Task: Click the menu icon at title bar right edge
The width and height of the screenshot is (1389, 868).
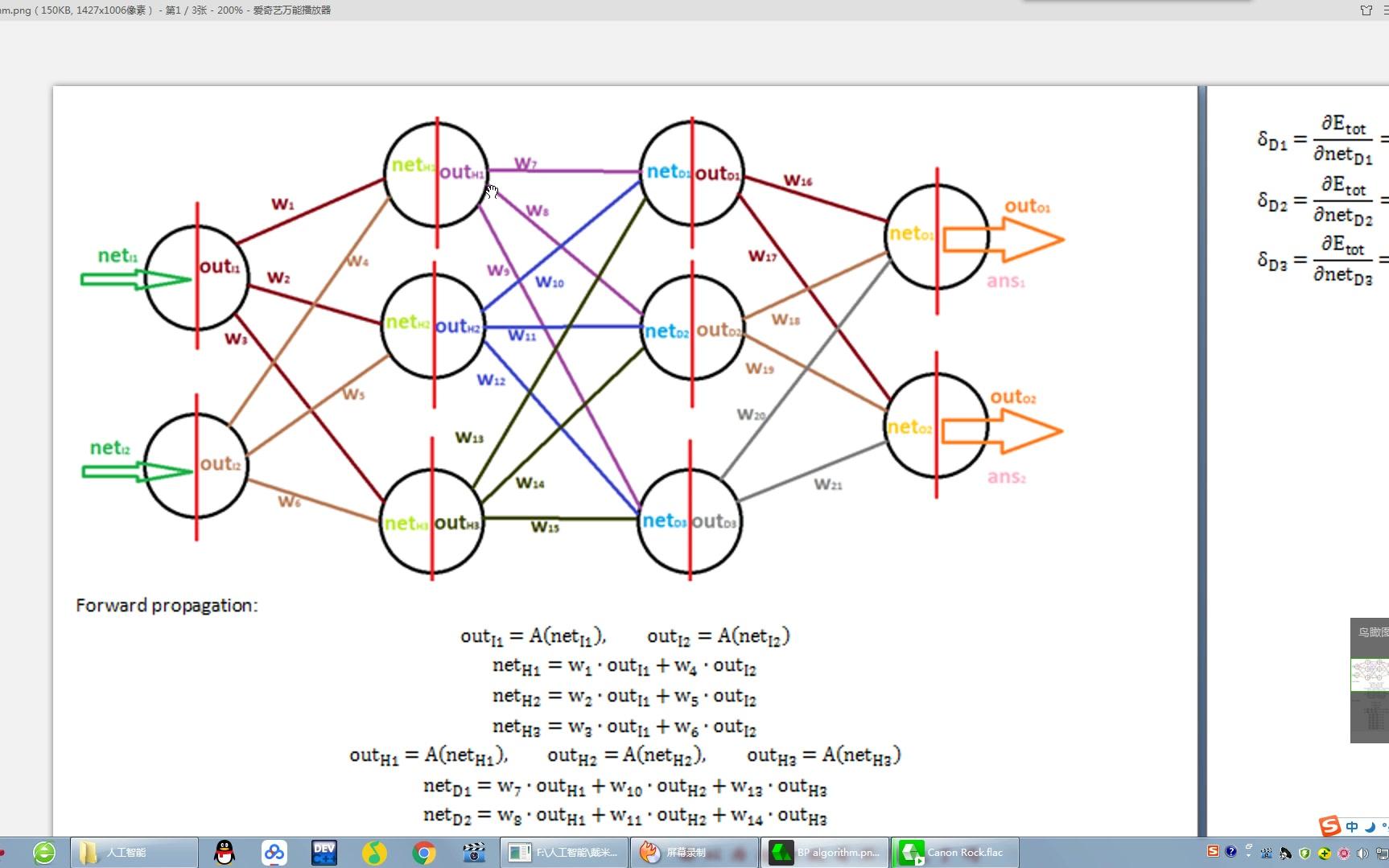Action: 1386,10
